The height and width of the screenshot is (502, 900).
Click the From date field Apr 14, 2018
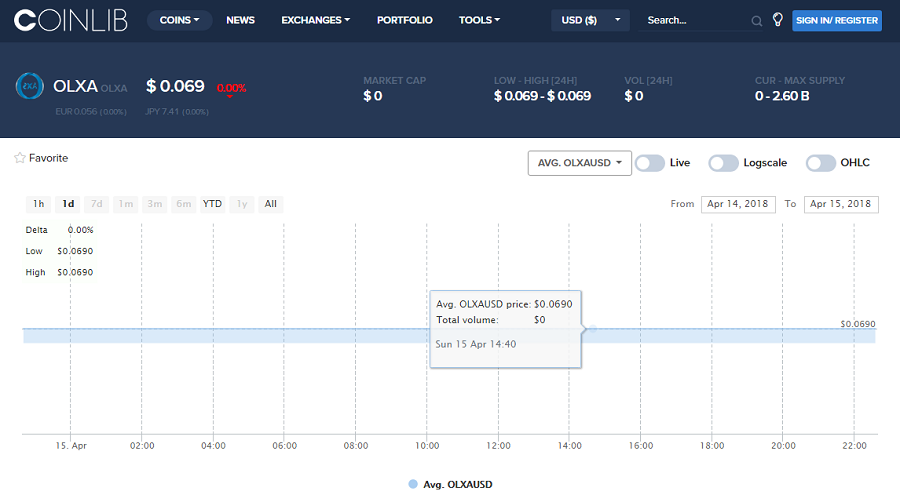[x=738, y=204]
